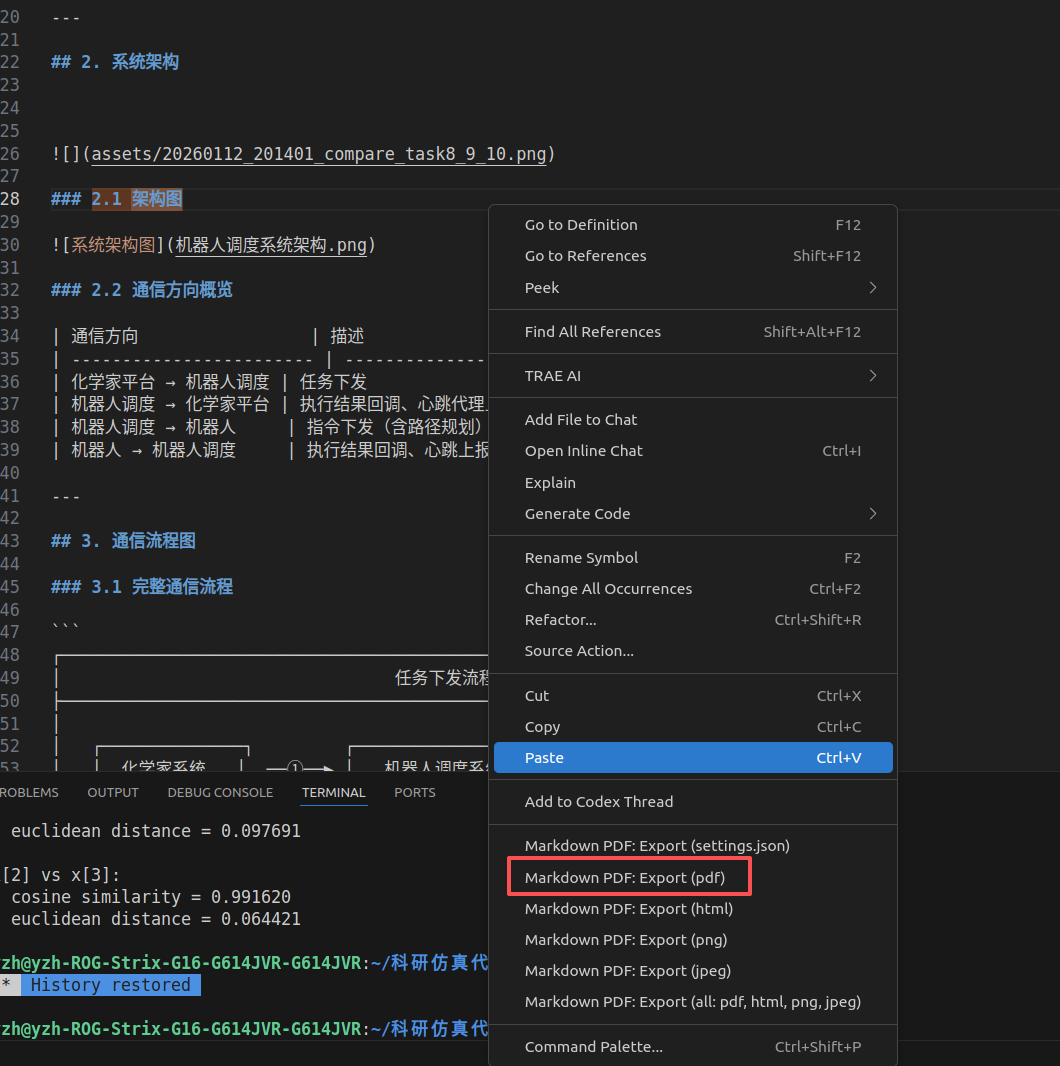Open Source Action... entry
This screenshot has width=1060, height=1066.
pyautogui.click(x=693, y=651)
